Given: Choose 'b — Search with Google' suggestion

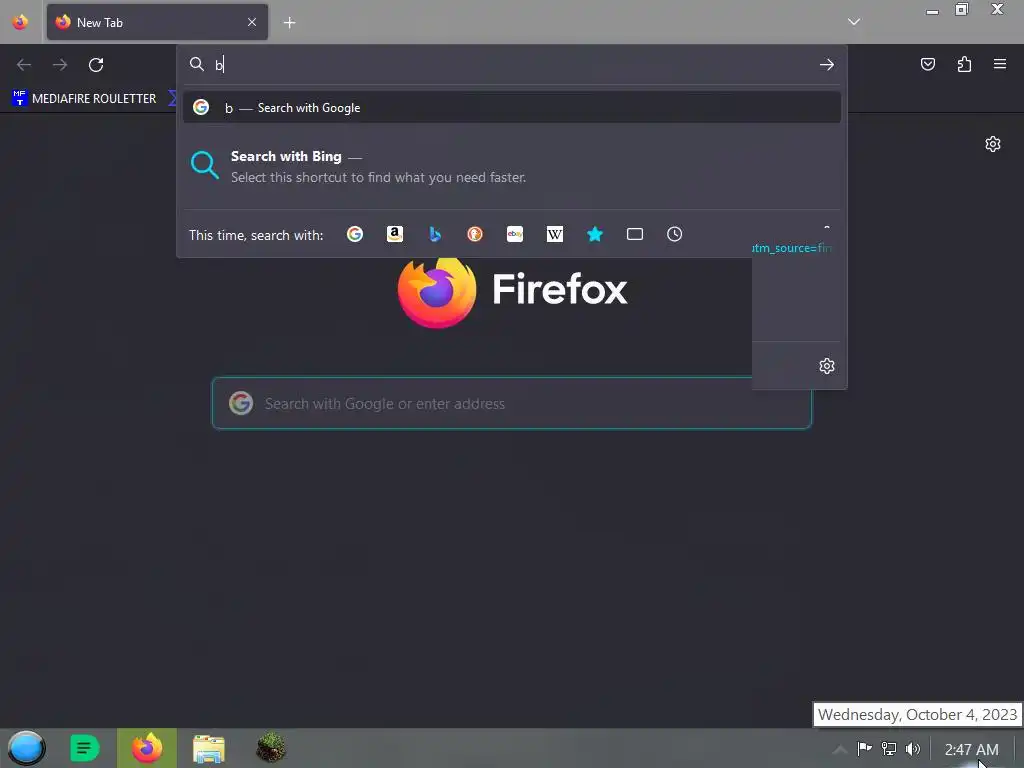Looking at the screenshot, I should click(x=512, y=108).
